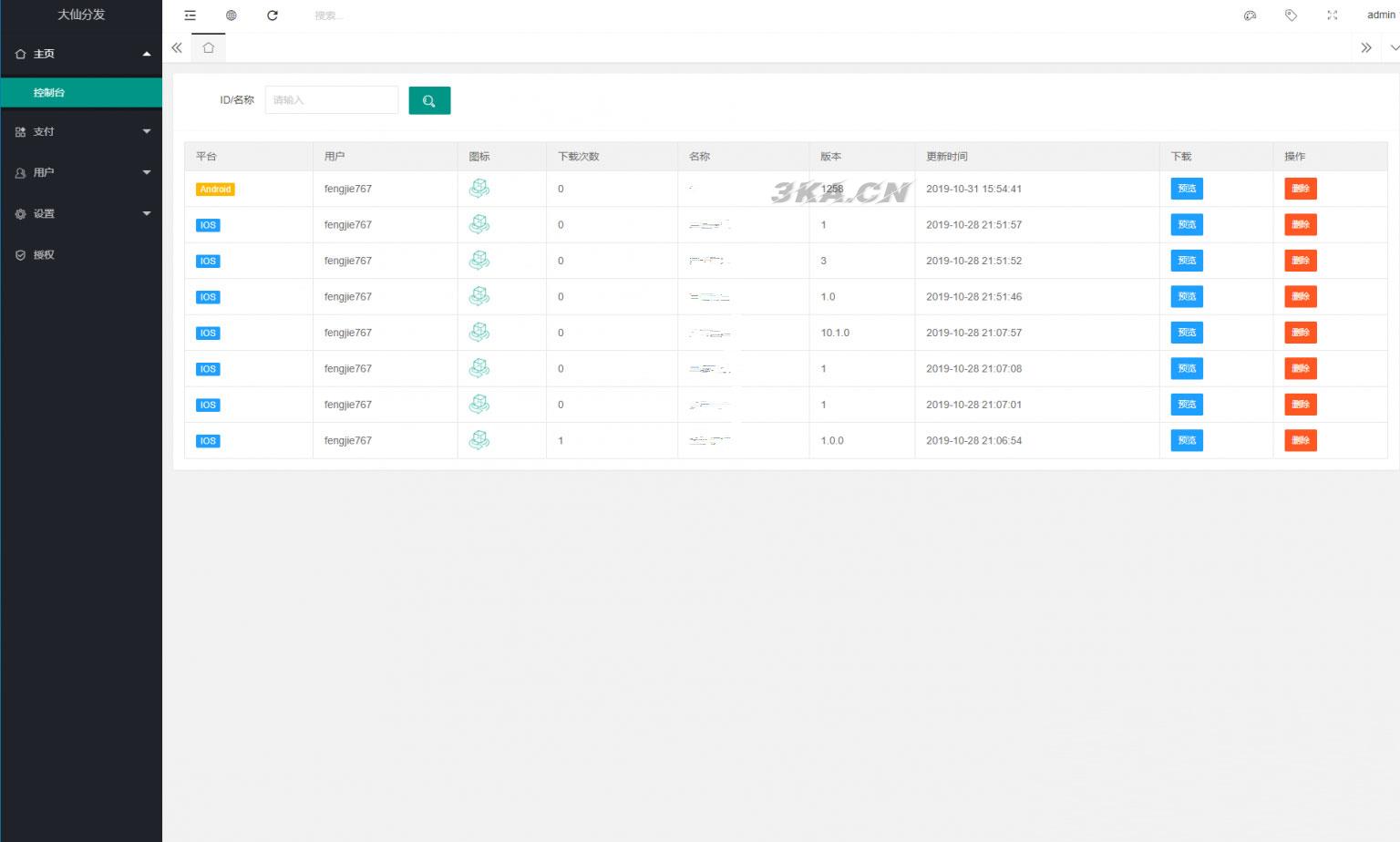This screenshot has height=842, width=1400.
Task: Click app icon in the 21:51:57 row
Action: click(479, 224)
